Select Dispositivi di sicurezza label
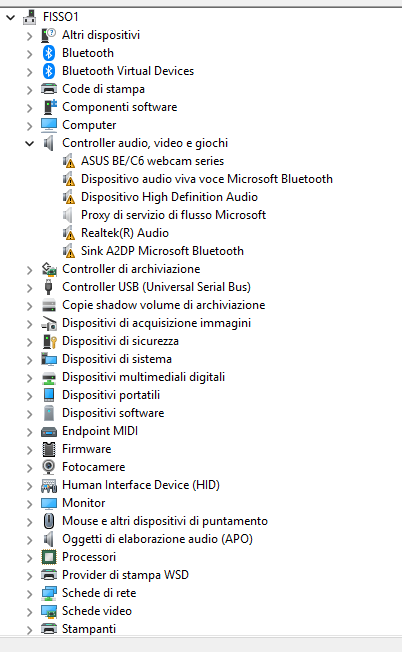The height and width of the screenshot is (652, 402). click(120, 341)
